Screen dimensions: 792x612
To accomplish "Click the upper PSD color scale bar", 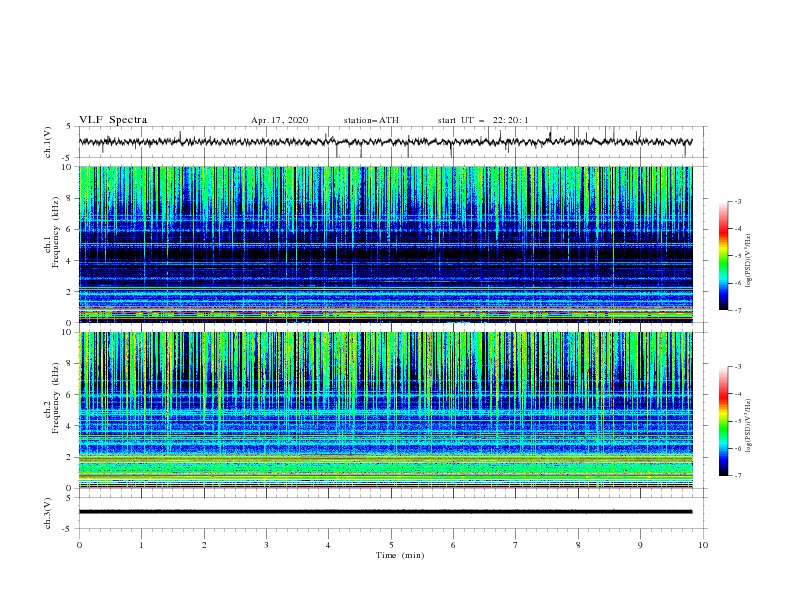I will (724, 255).
